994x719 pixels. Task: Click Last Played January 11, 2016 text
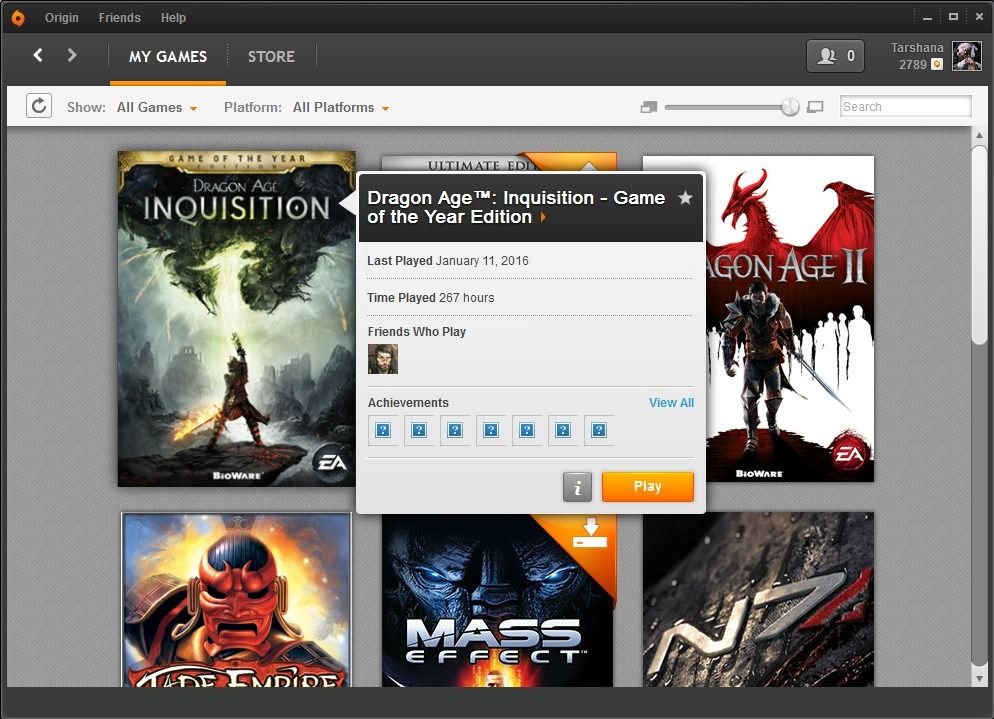coord(448,261)
